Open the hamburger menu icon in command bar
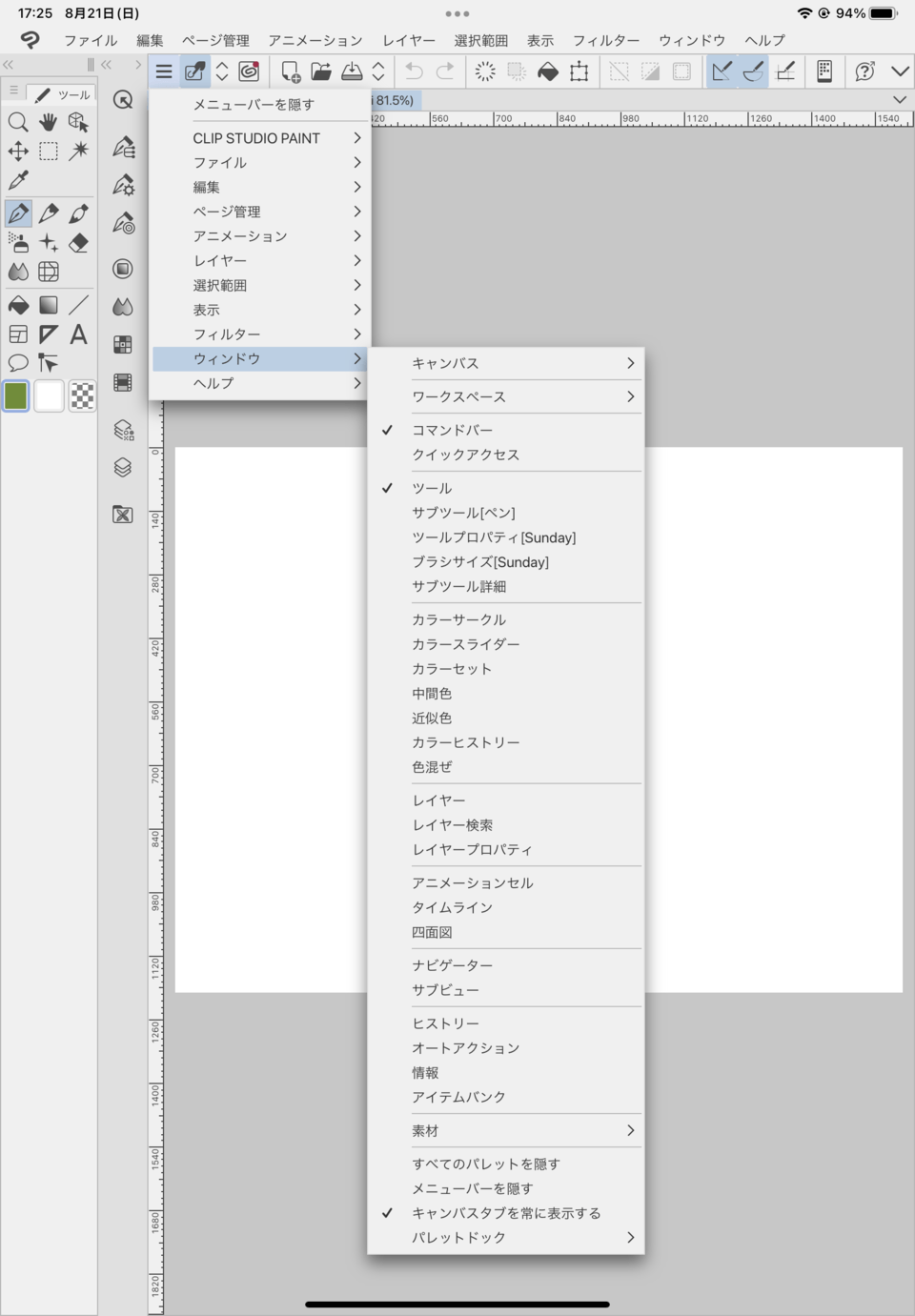 coord(164,71)
